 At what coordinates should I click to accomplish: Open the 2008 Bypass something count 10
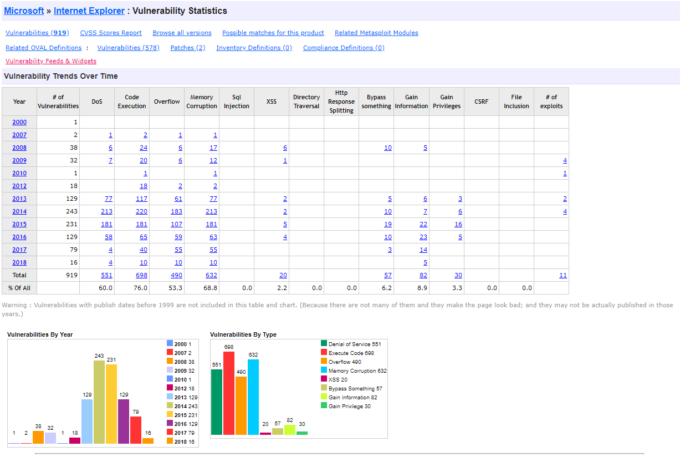coord(388,148)
